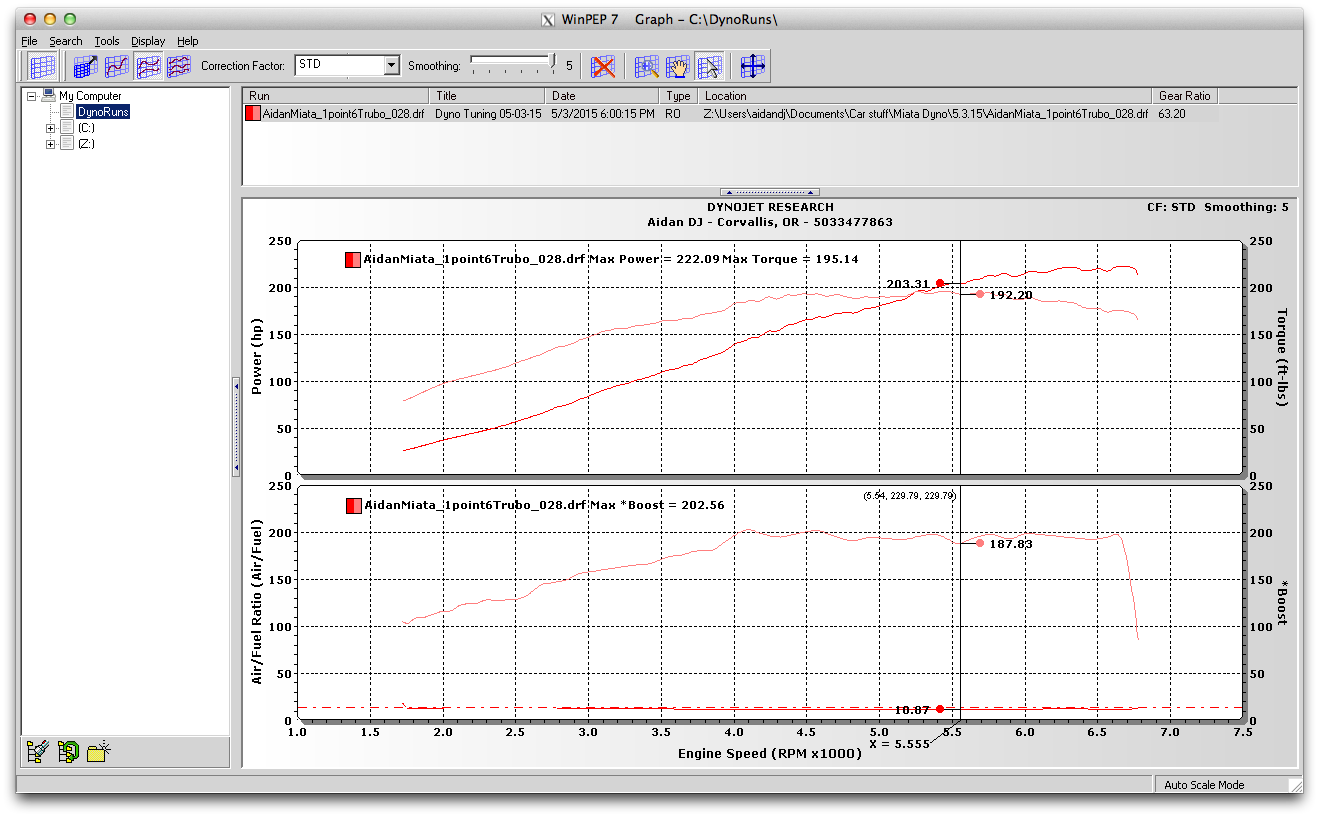Screen dimensions: 1319x817
Task: Select the hand pan graph tool
Action: point(678,67)
